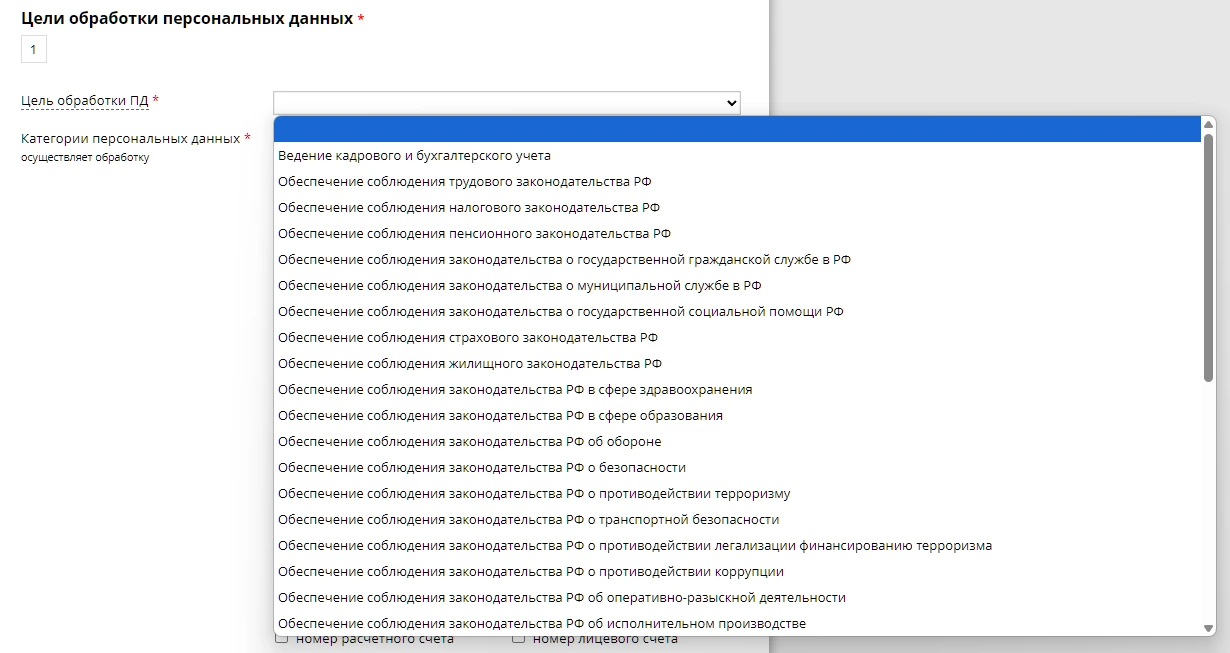Select the number 1 purpose tab
The width and height of the screenshot is (1230, 653).
[x=34, y=49]
